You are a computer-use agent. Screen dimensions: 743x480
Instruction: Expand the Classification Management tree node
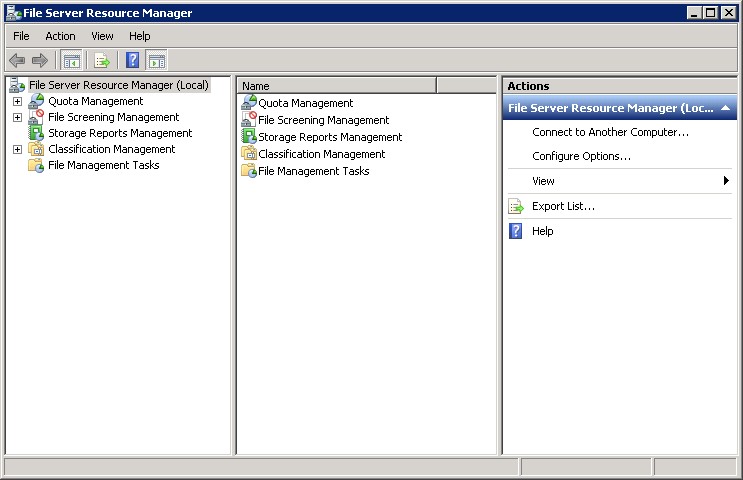17,149
